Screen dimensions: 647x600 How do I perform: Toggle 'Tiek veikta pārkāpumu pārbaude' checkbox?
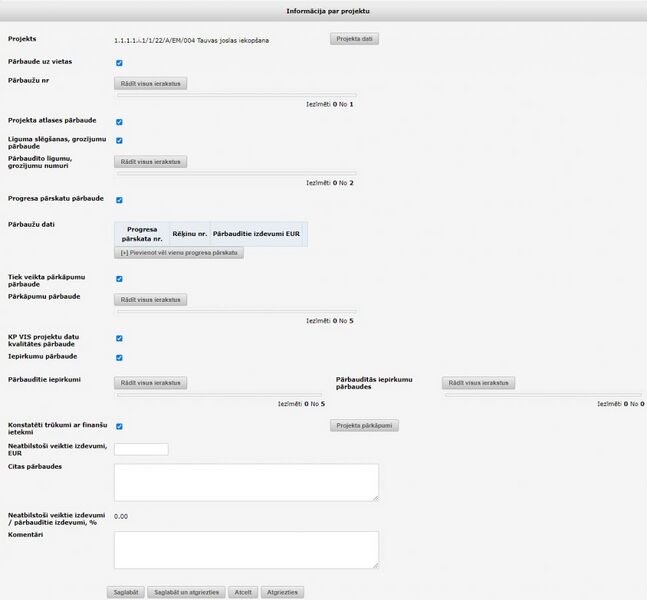[x=119, y=279]
